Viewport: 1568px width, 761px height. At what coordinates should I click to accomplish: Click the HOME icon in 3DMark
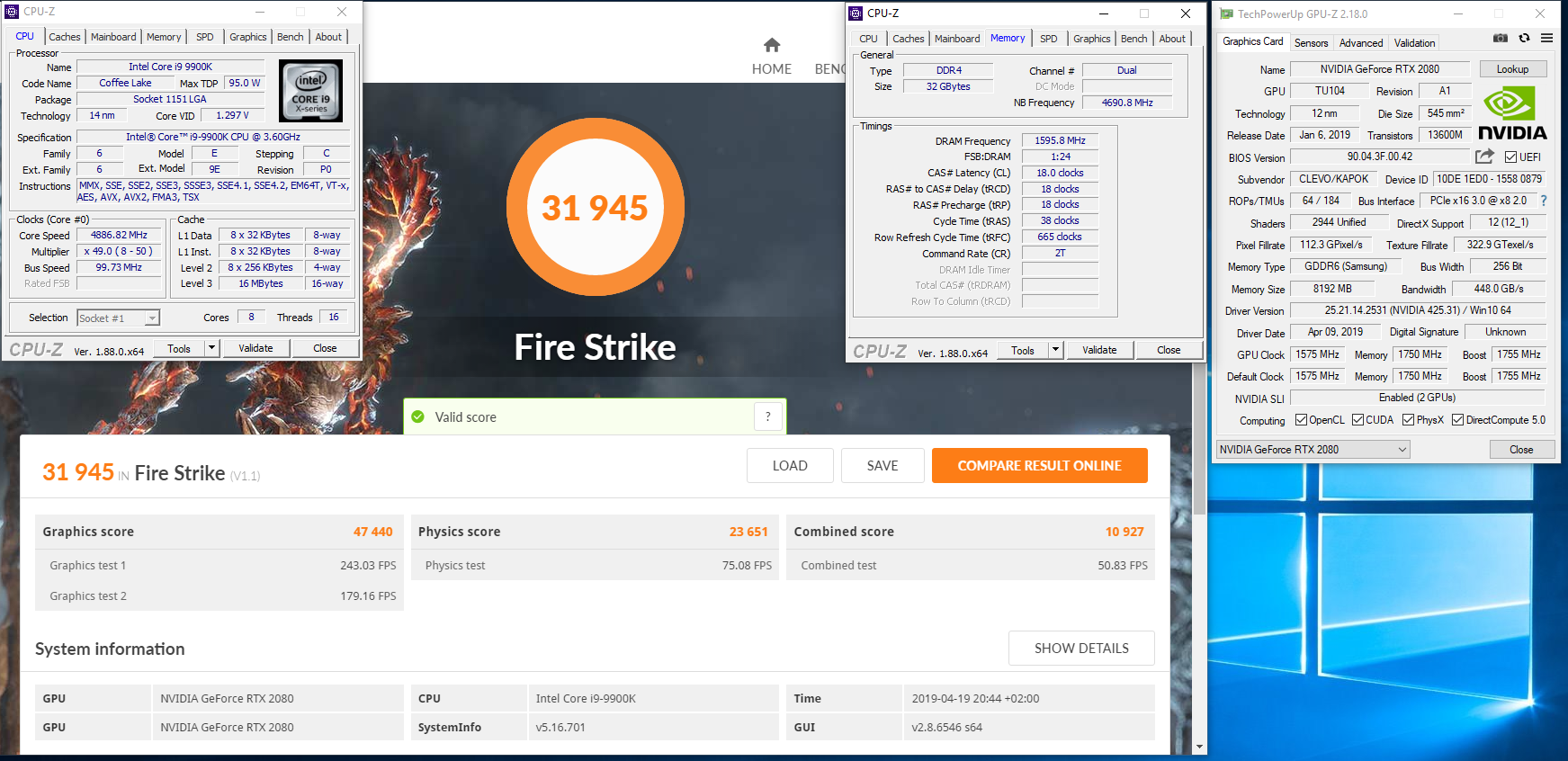click(x=772, y=45)
